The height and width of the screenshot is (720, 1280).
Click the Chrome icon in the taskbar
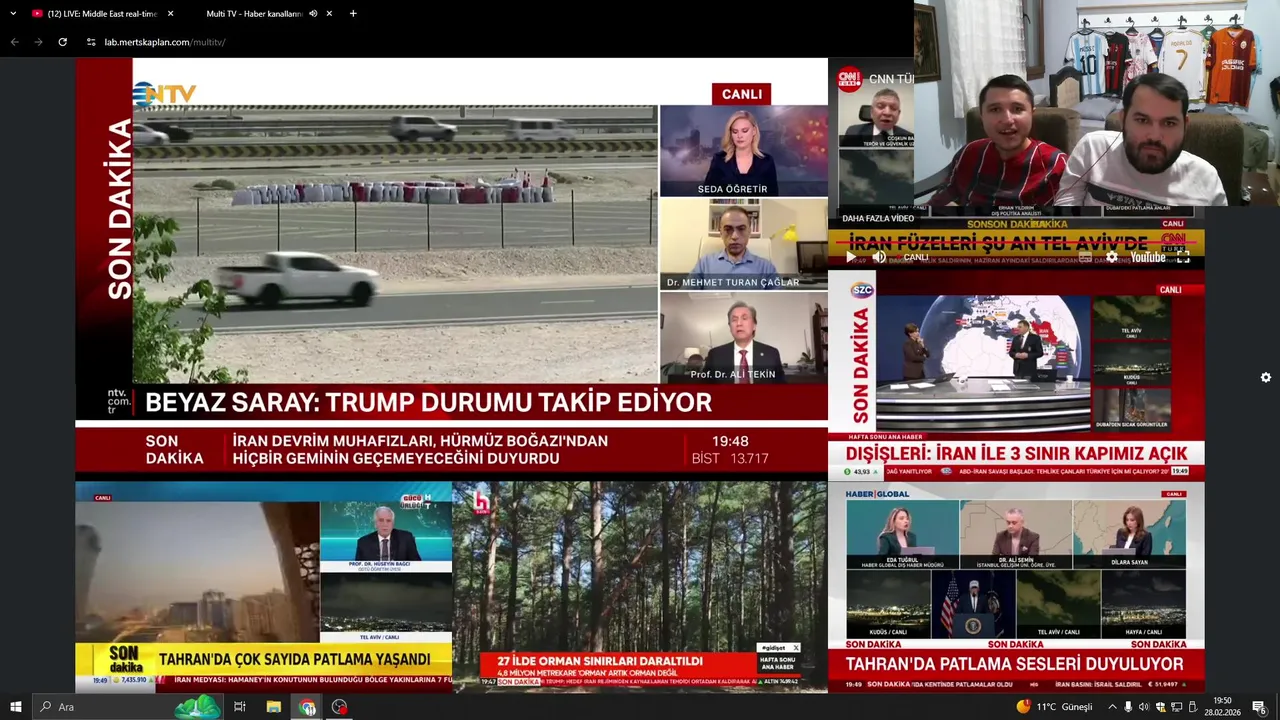(x=307, y=707)
